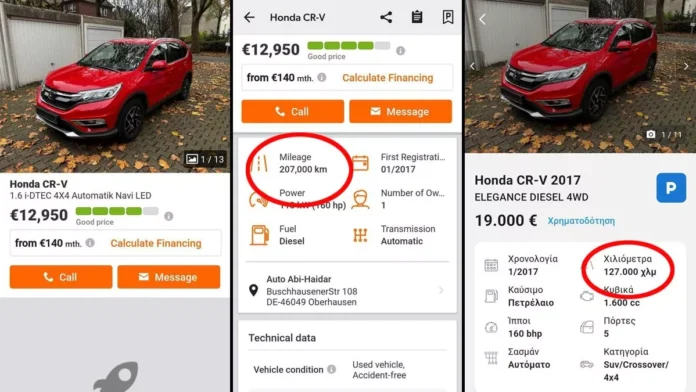Tap the Call button in middle panel
This screenshot has height=392, width=696.
(x=293, y=111)
